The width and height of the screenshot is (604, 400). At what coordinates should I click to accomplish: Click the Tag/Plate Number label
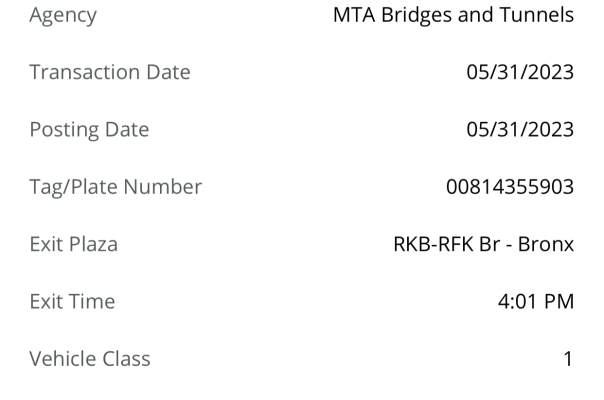point(116,187)
